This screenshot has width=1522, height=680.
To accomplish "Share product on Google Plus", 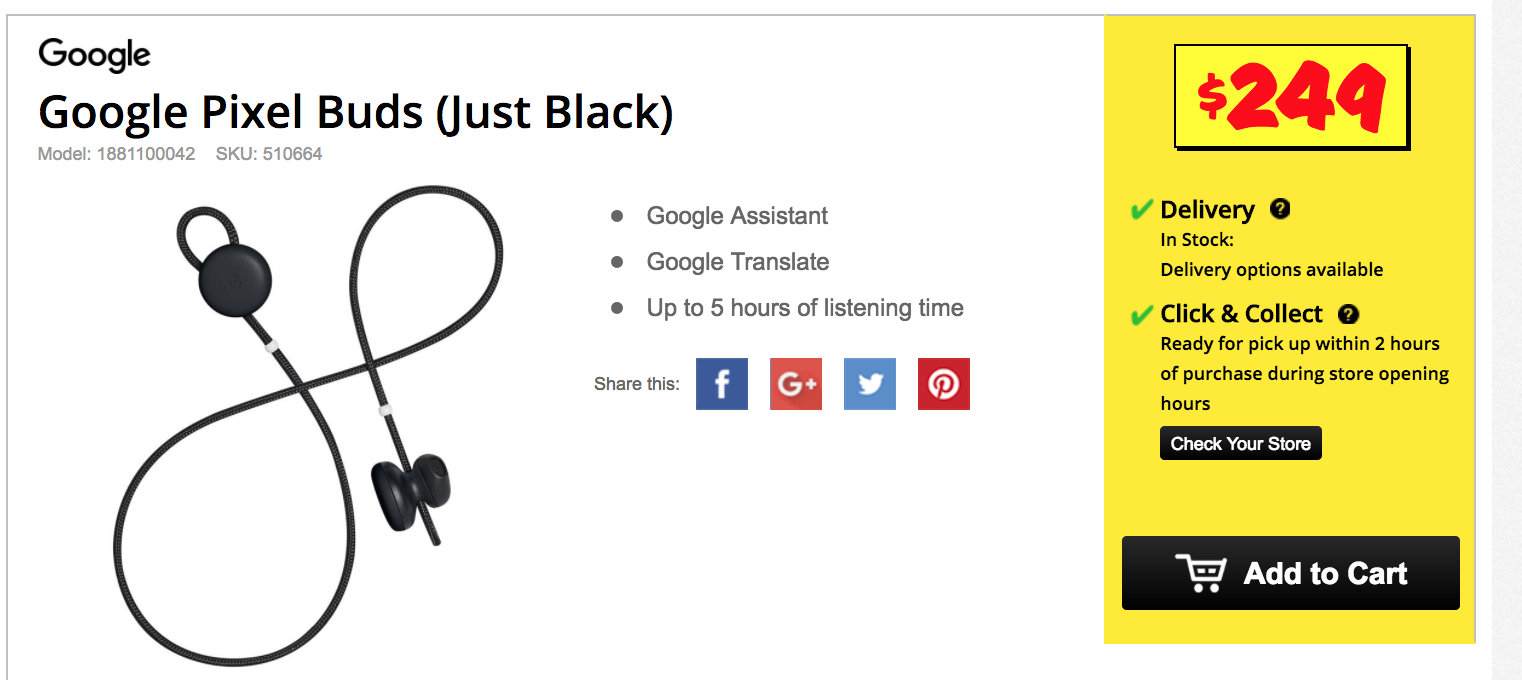I will pyautogui.click(x=796, y=384).
